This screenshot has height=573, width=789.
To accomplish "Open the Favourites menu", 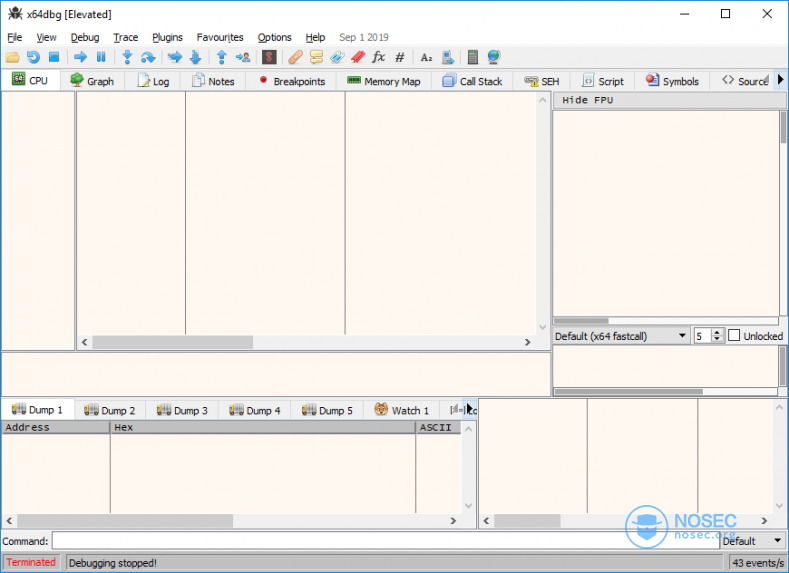I will coord(220,37).
